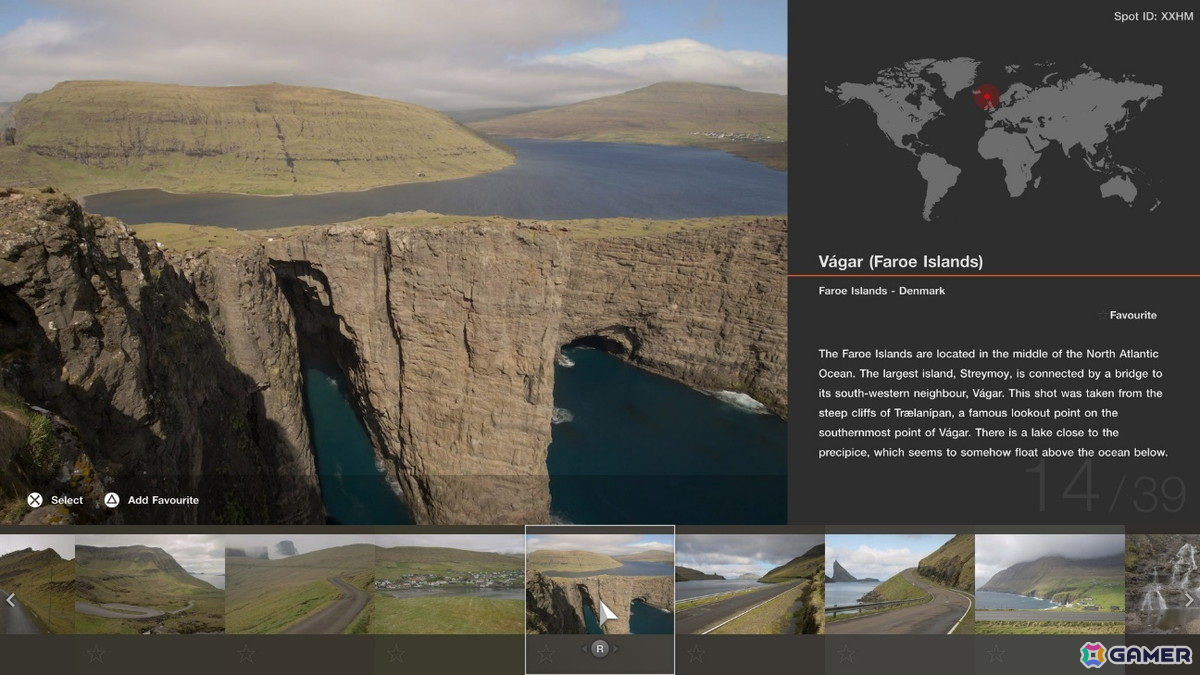Open the waterfall thumbnail at strip end
Viewport: 1200px width, 675px height.
point(1162,584)
